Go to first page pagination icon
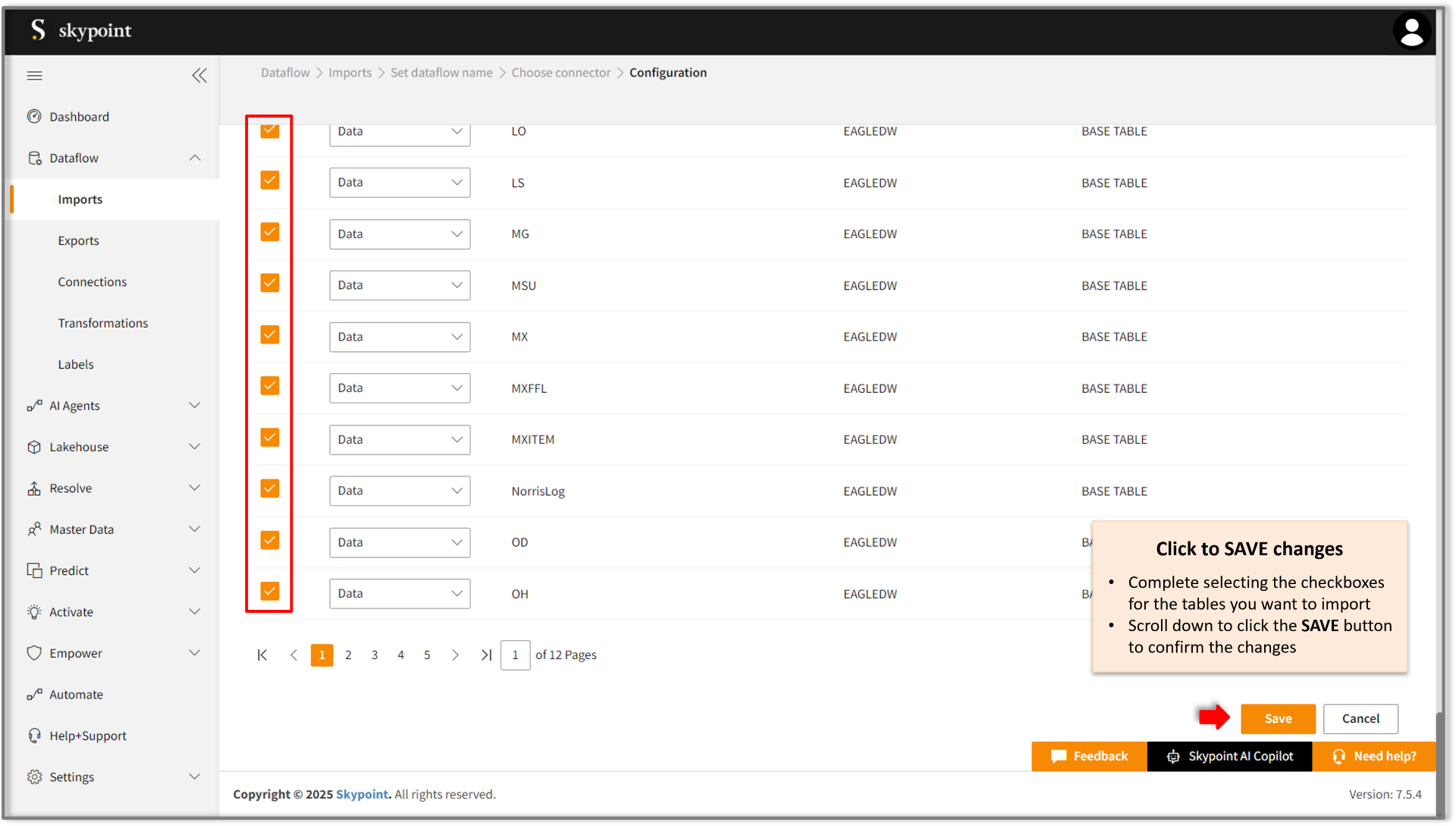This screenshot has height=826, width=1456. click(262, 655)
